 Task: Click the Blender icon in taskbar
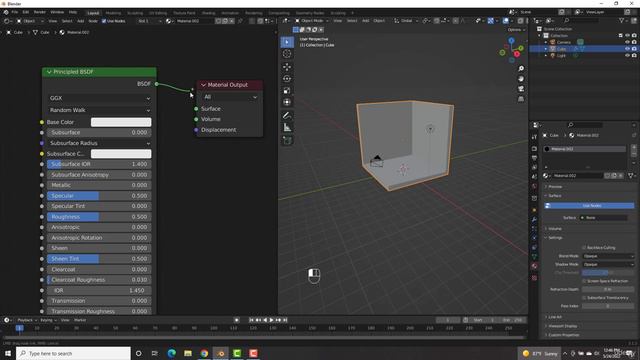(220, 353)
